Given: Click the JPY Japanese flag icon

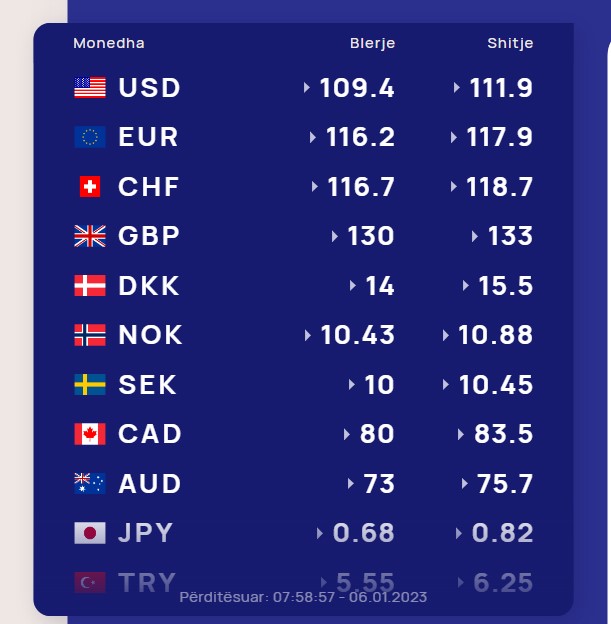Looking at the screenshot, I should pyautogui.click(x=90, y=533).
